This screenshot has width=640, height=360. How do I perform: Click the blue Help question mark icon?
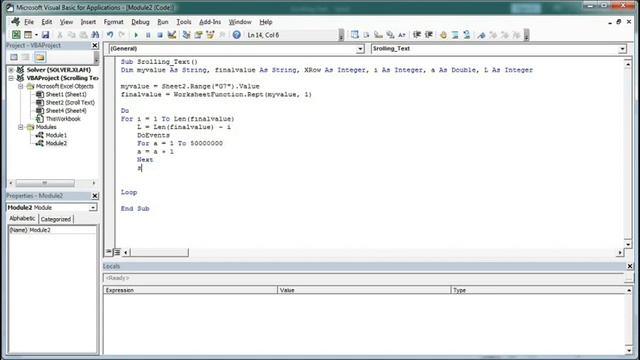click(x=236, y=35)
